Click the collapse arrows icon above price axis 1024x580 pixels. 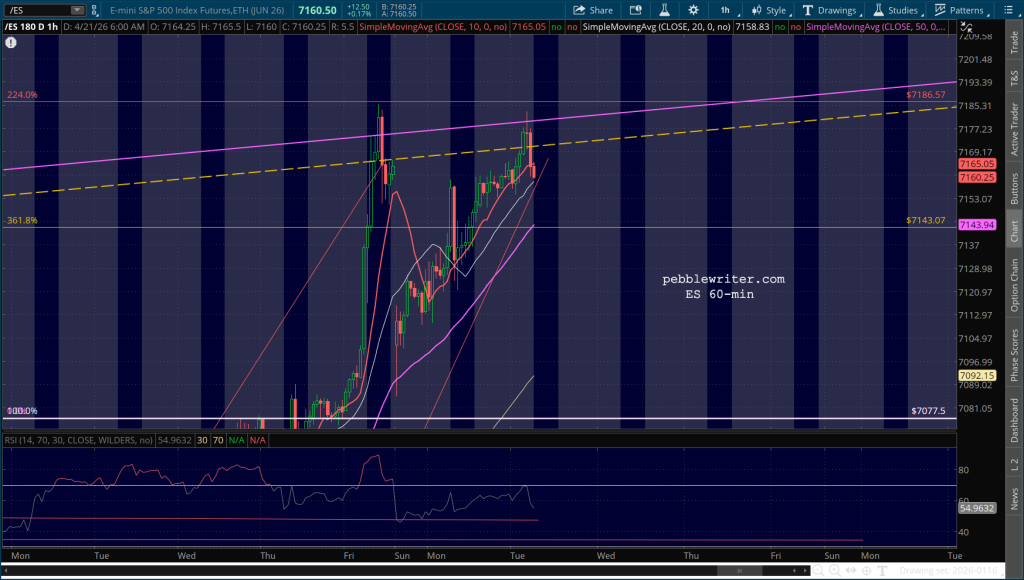click(x=967, y=27)
